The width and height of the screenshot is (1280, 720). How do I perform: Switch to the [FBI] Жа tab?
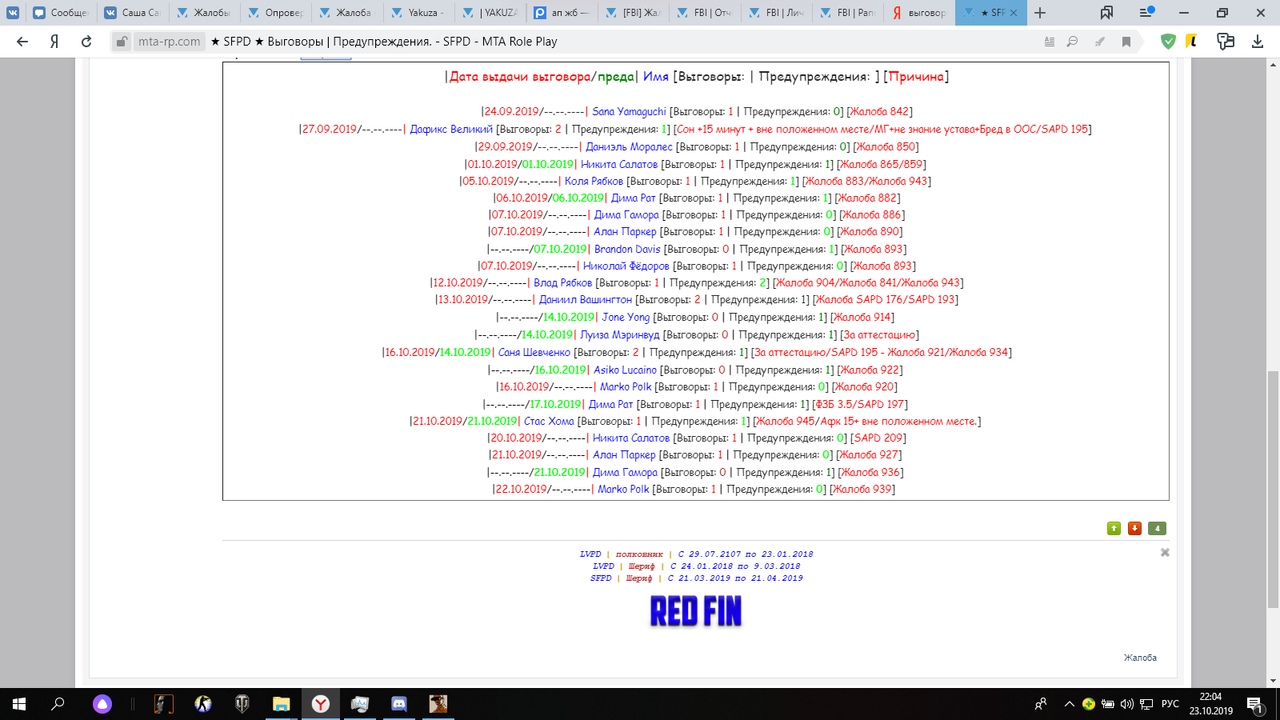point(632,13)
